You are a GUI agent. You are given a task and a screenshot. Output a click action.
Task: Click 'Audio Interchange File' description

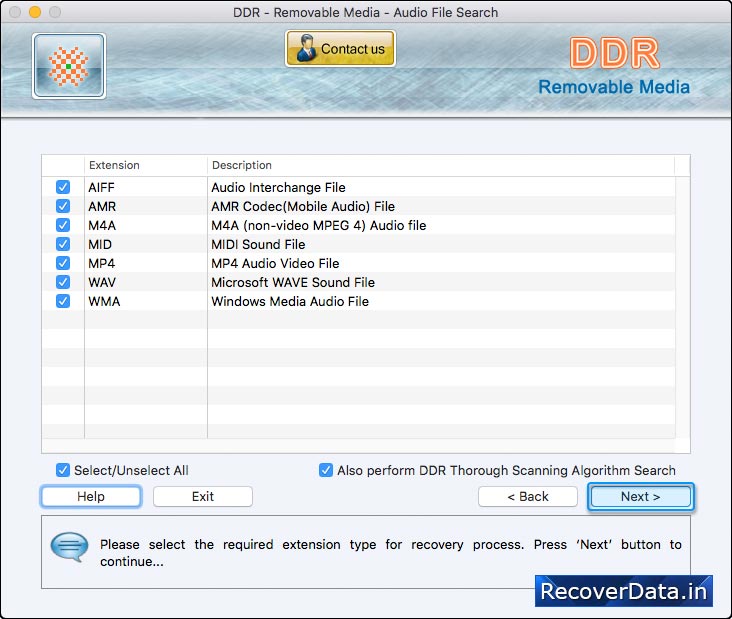278,187
